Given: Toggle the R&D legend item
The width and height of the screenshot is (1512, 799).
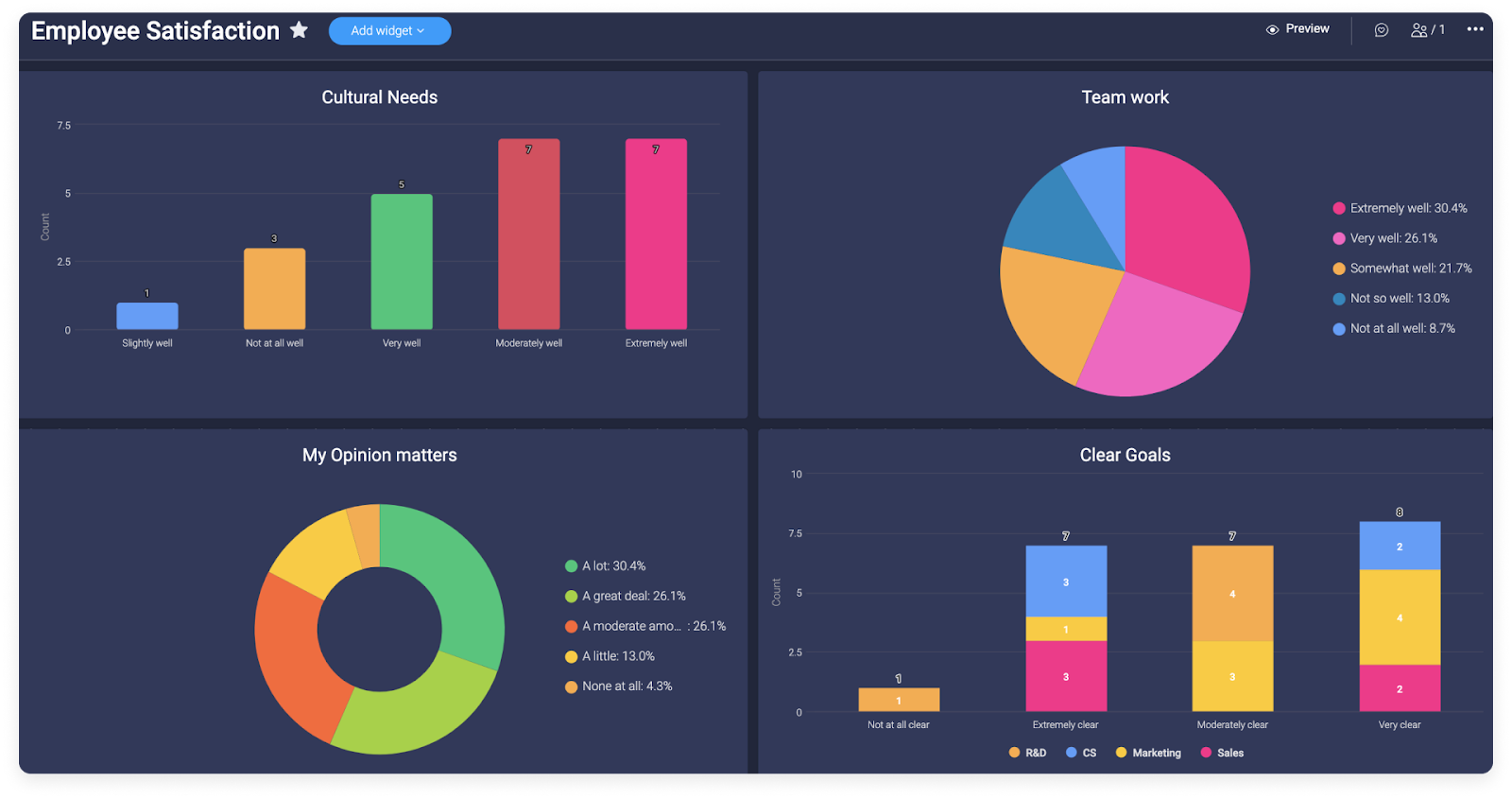Looking at the screenshot, I should click(x=1028, y=753).
